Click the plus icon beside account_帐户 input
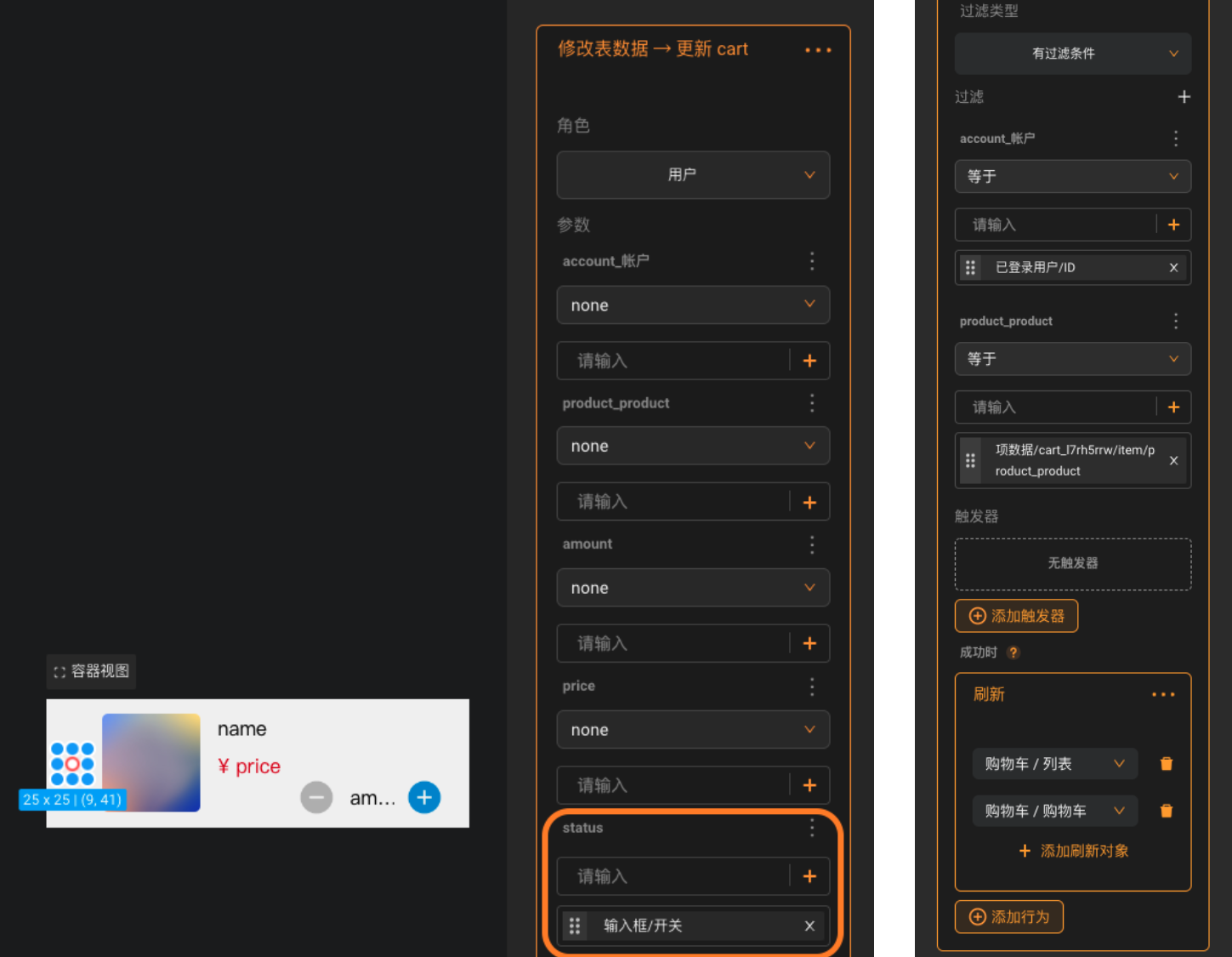 (x=809, y=361)
